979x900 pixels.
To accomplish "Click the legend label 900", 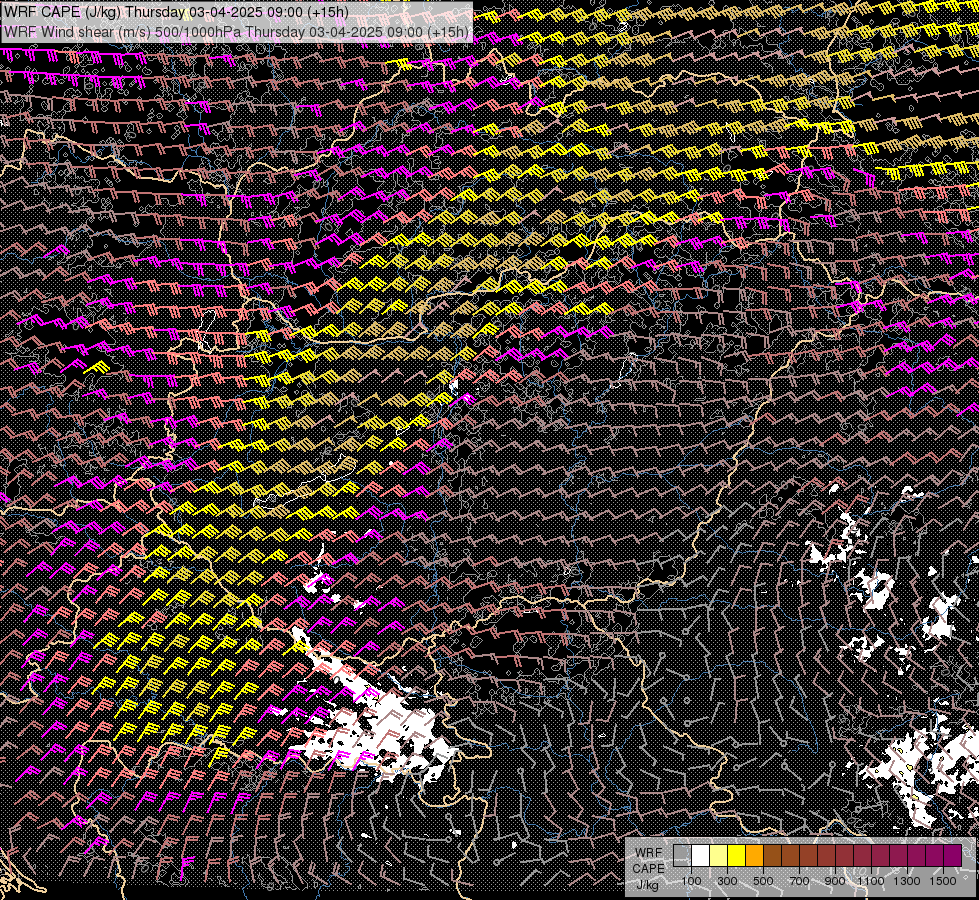I will click(835, 881).
